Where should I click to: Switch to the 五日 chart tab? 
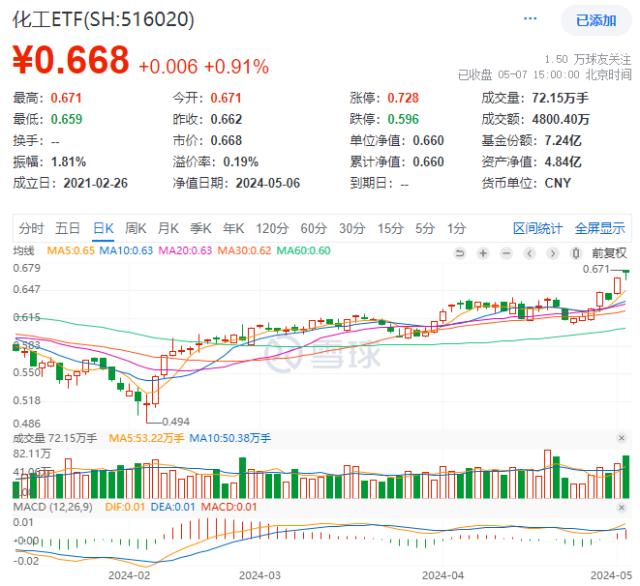(x=68, y=229)
